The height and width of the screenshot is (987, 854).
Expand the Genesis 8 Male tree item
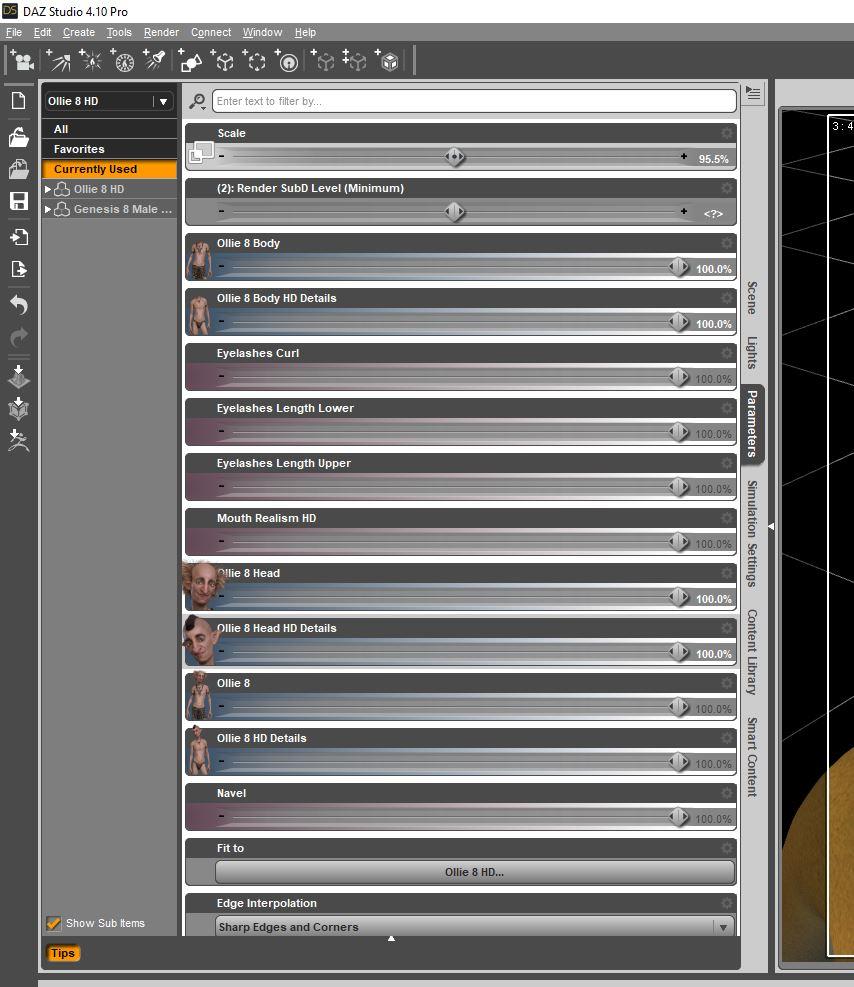coord(48,209)
